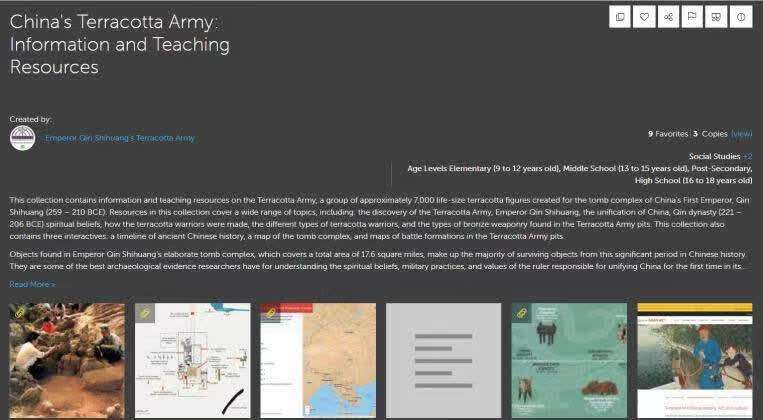Viewport: 763px width, 420px height.
Task: Open the share icon button
Action: 668,17
